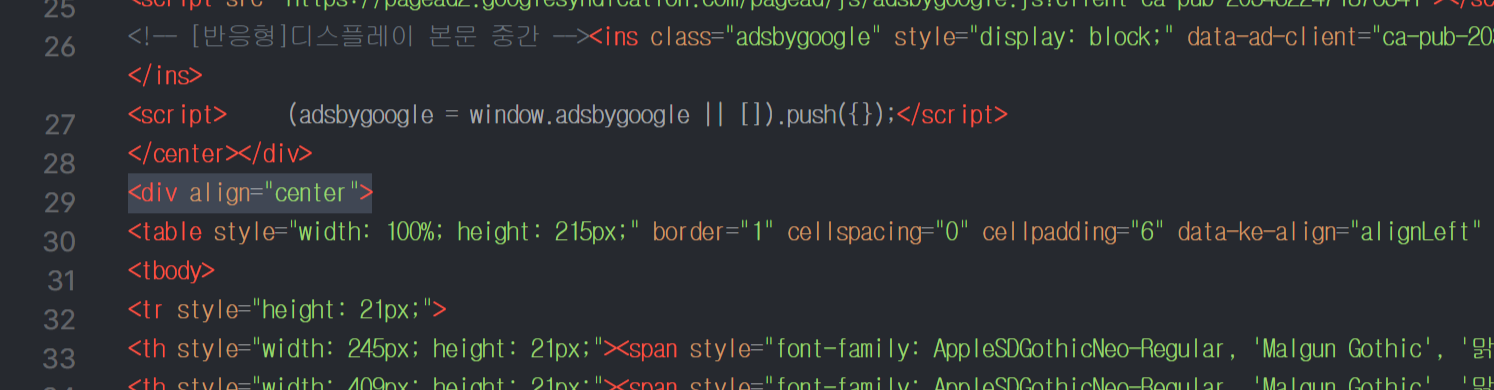The height and width of the screenshot is (390, 1494).
Task: Click line number 29 in gutter
Action: point(60,203)
